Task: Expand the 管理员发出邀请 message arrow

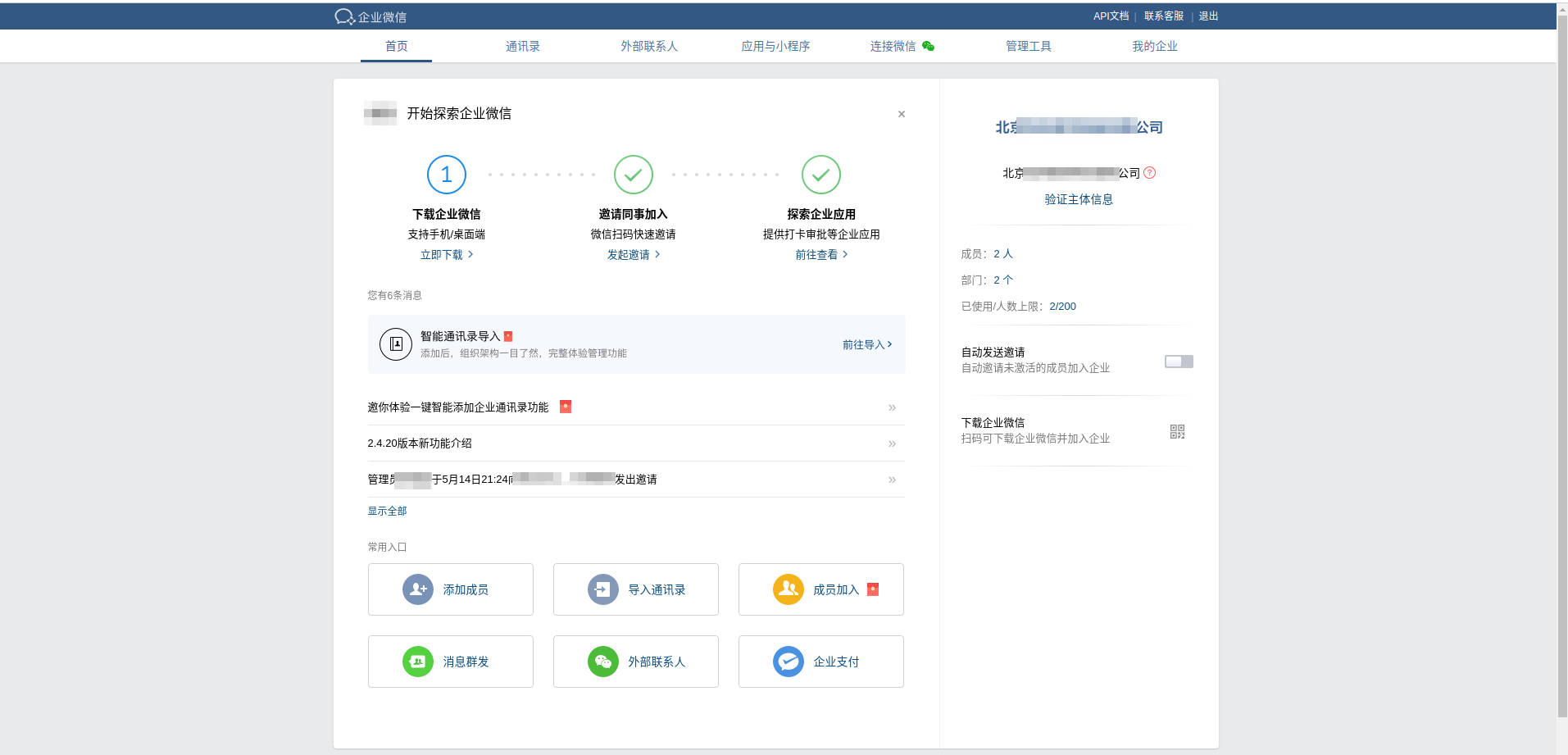Action: (x=892, y=480)
